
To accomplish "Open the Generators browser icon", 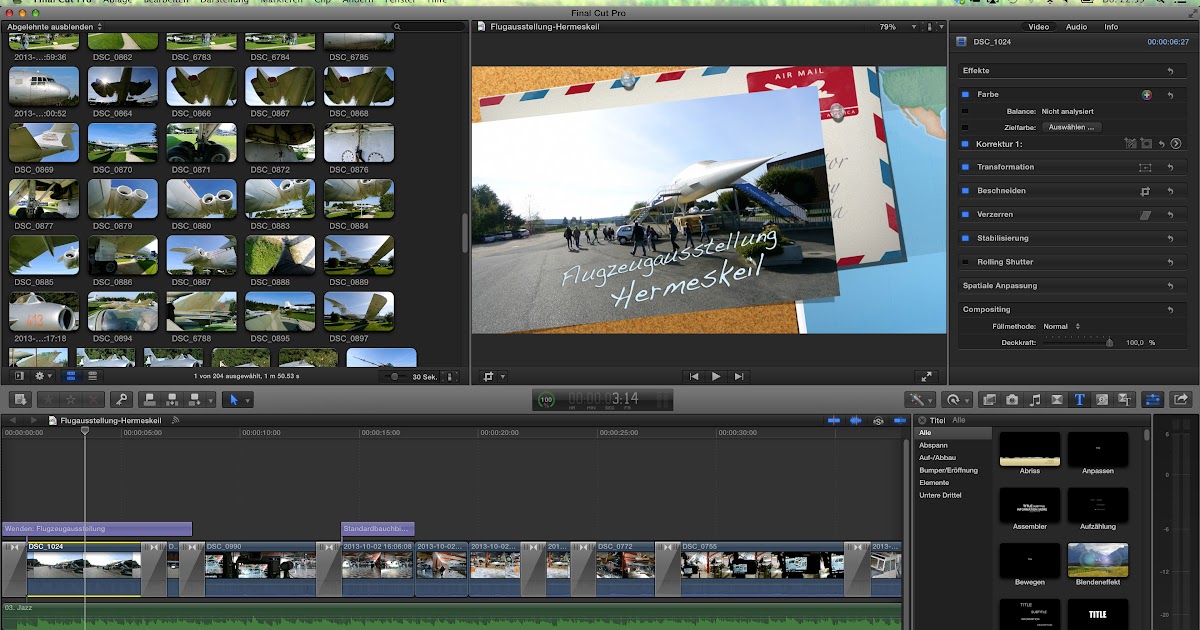I will click(x=1103, y=399).
